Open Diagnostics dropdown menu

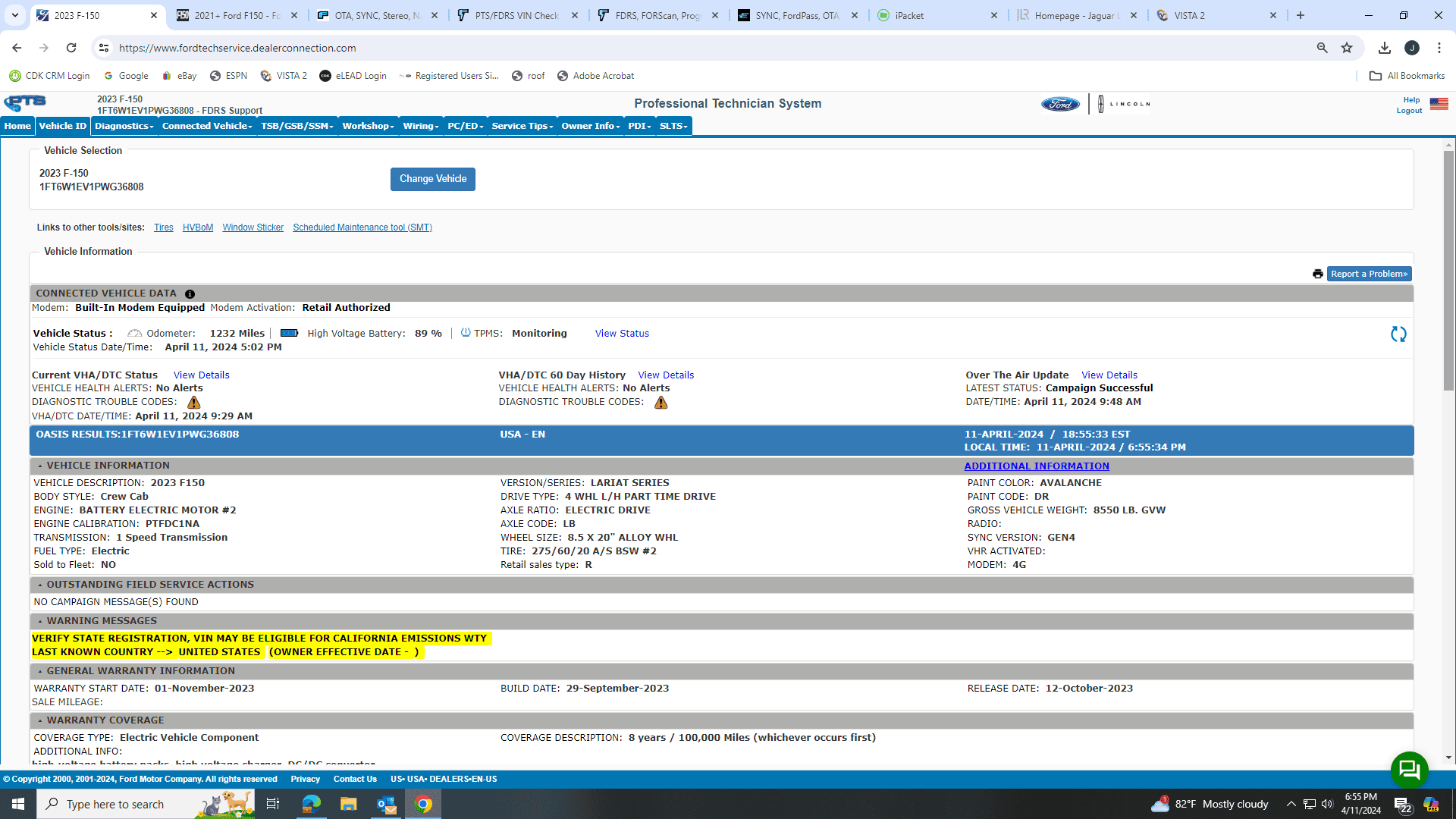(x=124, y=126)
